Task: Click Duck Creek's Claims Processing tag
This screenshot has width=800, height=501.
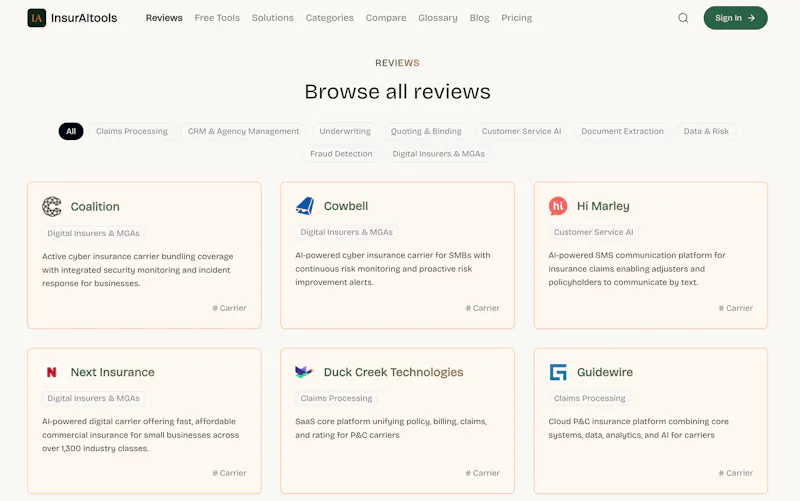Action: 336,398
